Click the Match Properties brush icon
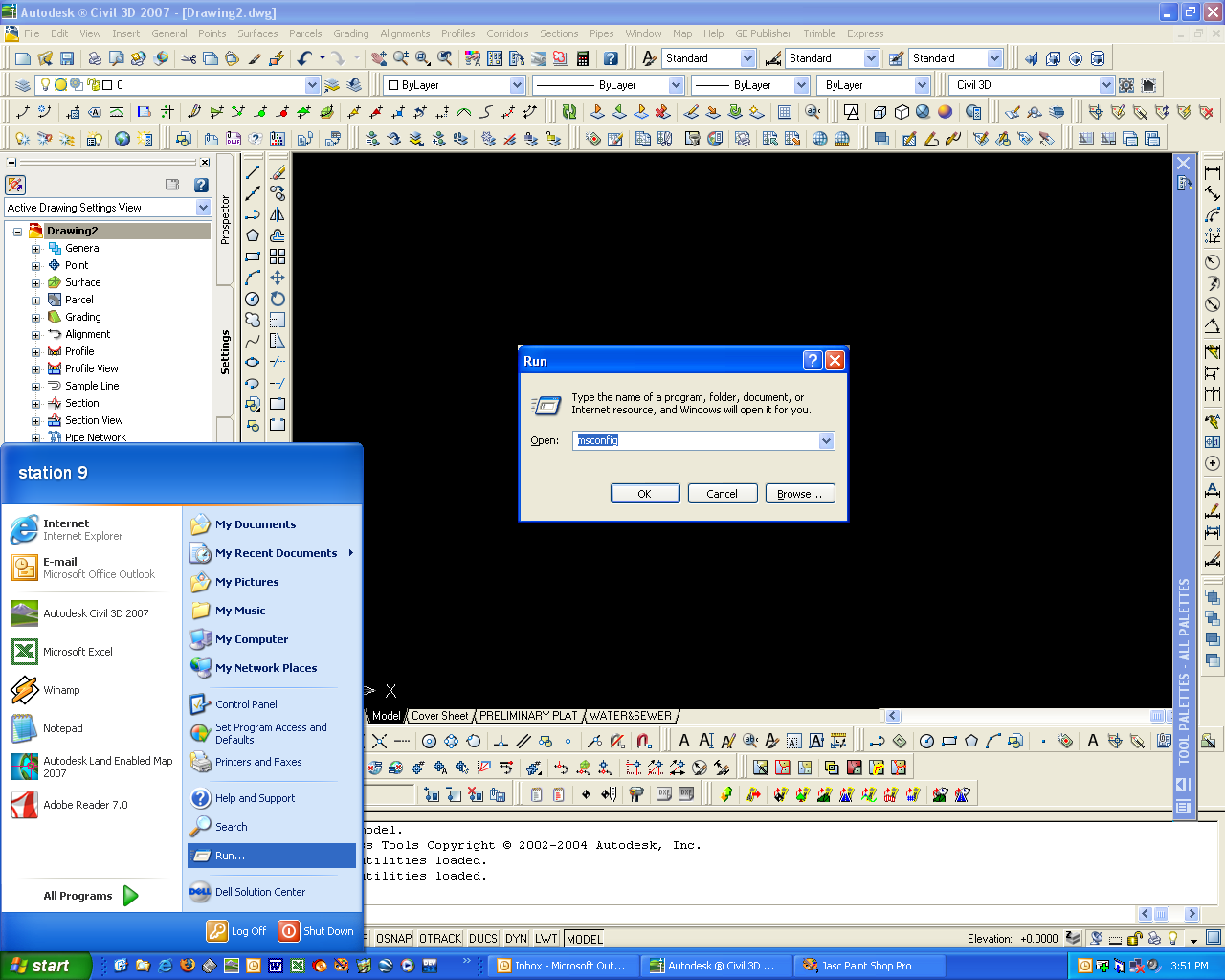The image size is (1225, 980). tap(254, 58)
